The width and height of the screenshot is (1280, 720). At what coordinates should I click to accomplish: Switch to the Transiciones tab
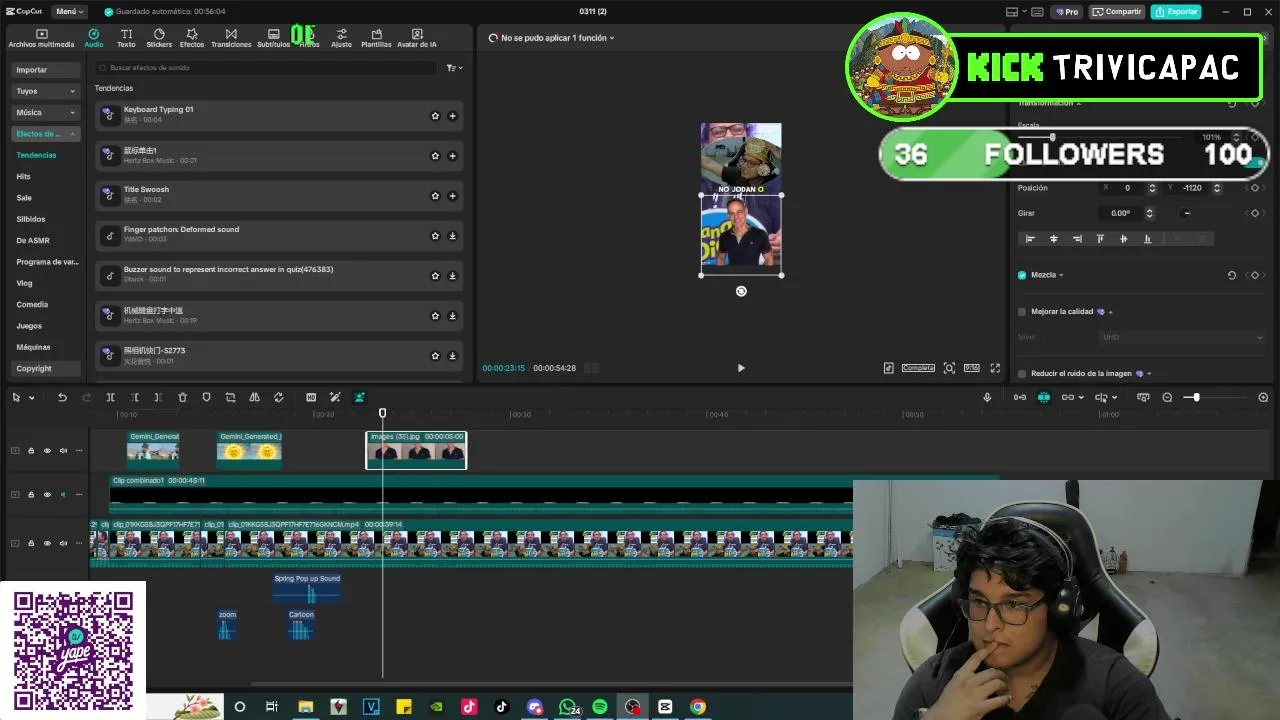click(x=231, y=38)
